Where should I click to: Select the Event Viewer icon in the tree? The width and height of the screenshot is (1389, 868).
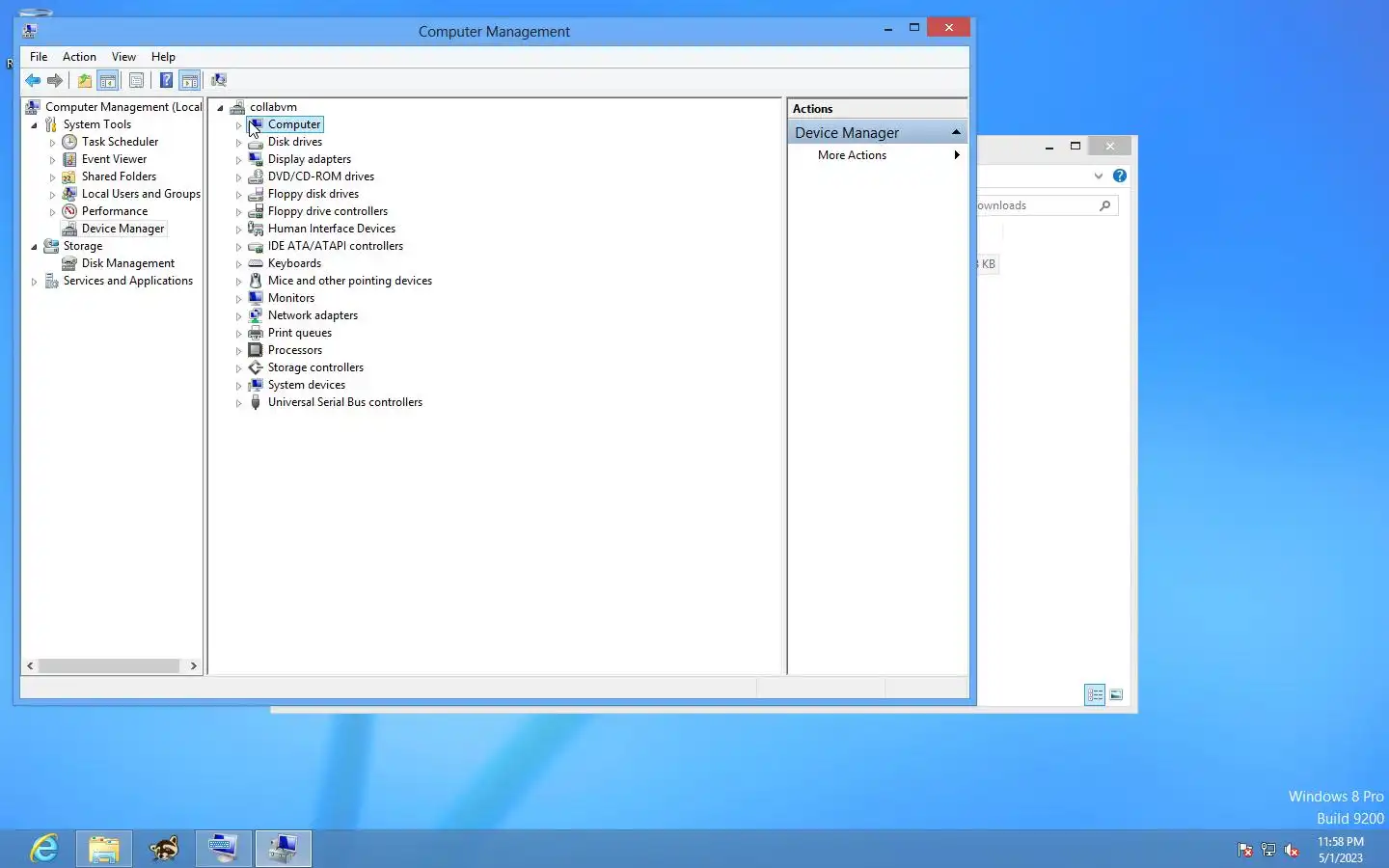[69, 159]
